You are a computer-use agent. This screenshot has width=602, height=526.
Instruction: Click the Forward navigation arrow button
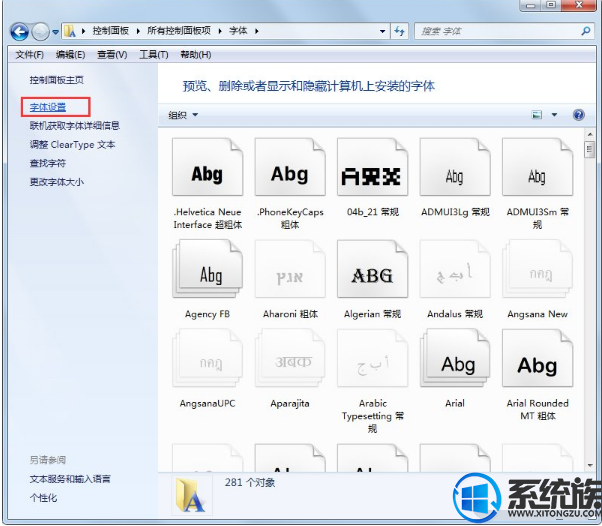40,31
